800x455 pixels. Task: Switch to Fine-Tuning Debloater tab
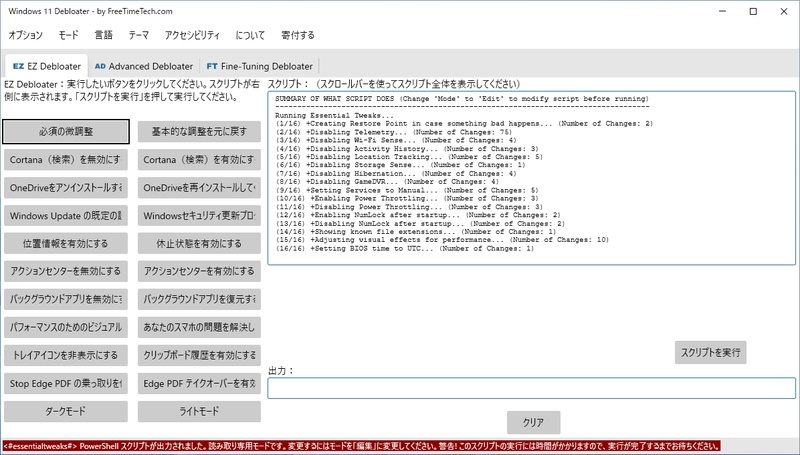pyautogui.click(x=259, y=66)
